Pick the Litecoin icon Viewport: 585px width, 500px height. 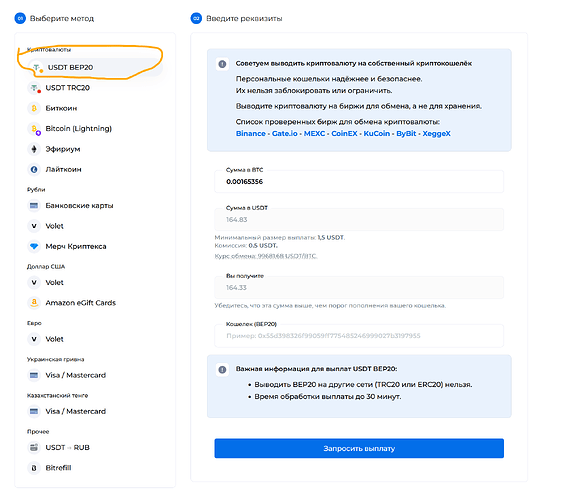(34, 169)
